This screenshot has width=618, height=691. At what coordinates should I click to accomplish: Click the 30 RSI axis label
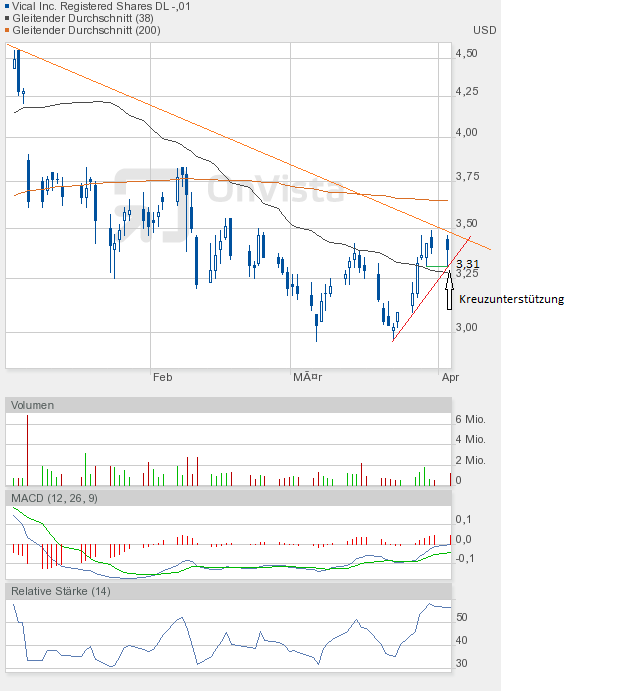tap(461, 663)
